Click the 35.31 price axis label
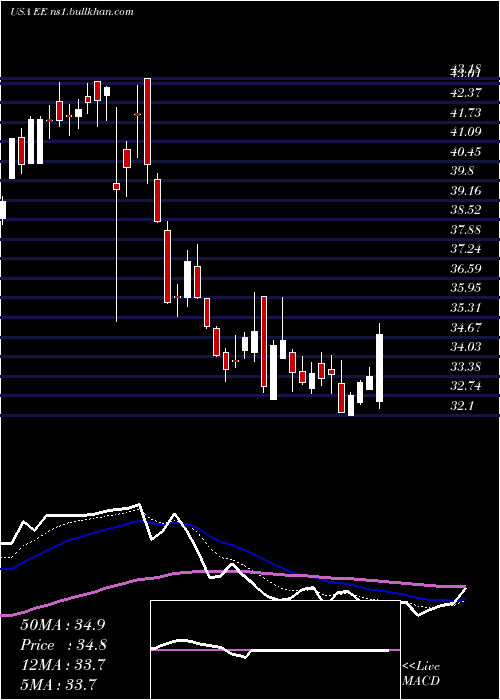Viewport: 500px width, 700px height. (x=466, y=308)
